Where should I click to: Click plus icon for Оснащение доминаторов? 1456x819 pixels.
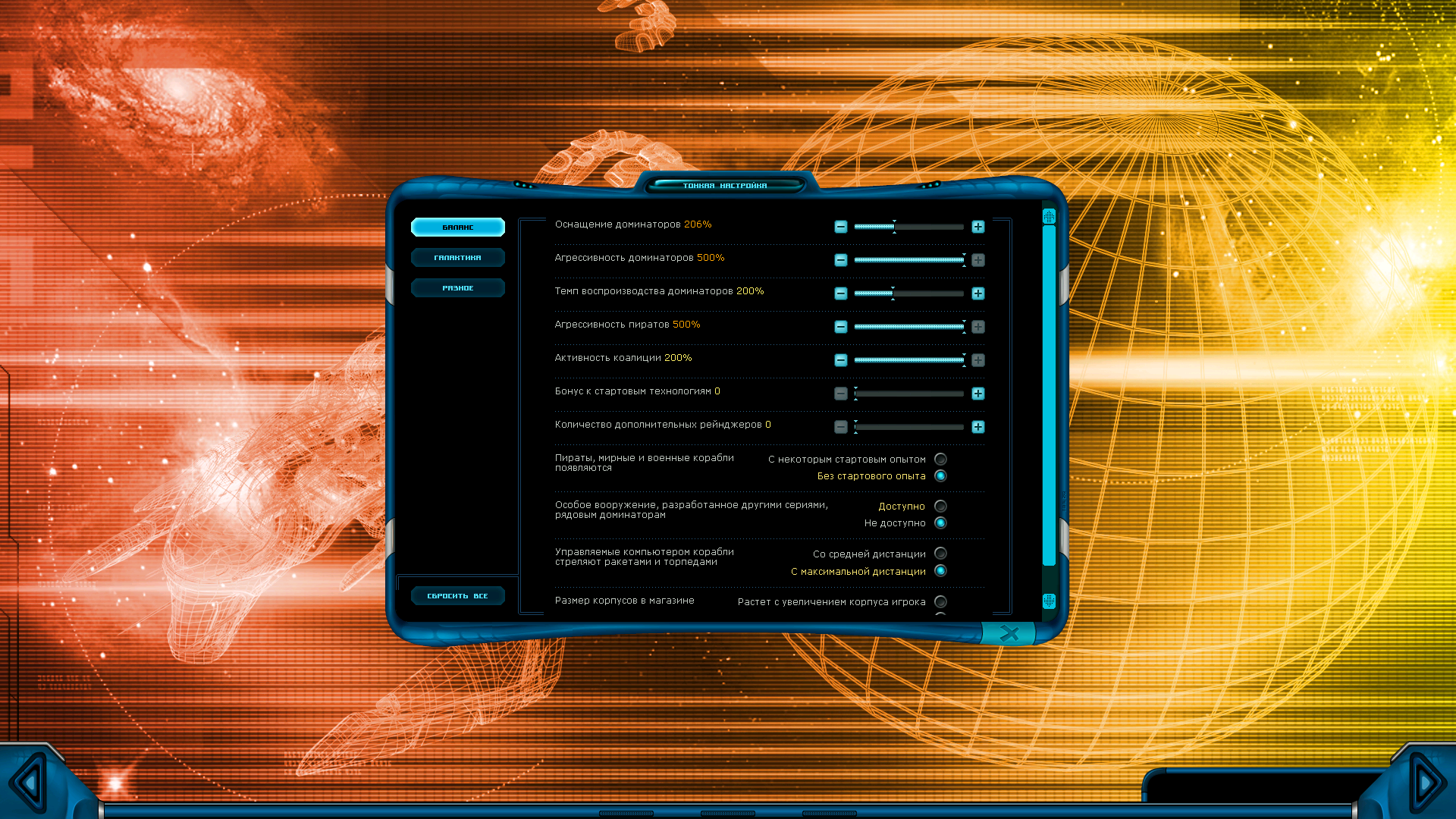coord(978,227)
